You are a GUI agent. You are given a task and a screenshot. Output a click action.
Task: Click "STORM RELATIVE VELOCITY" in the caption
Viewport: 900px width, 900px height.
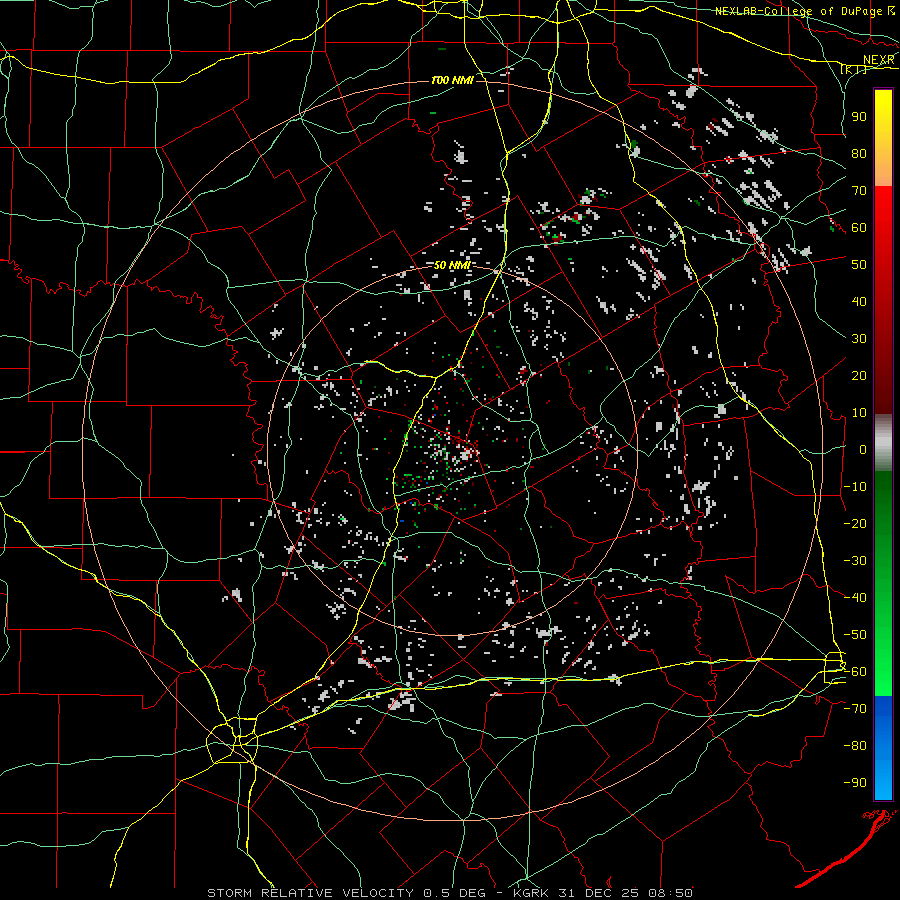point(310,893)
